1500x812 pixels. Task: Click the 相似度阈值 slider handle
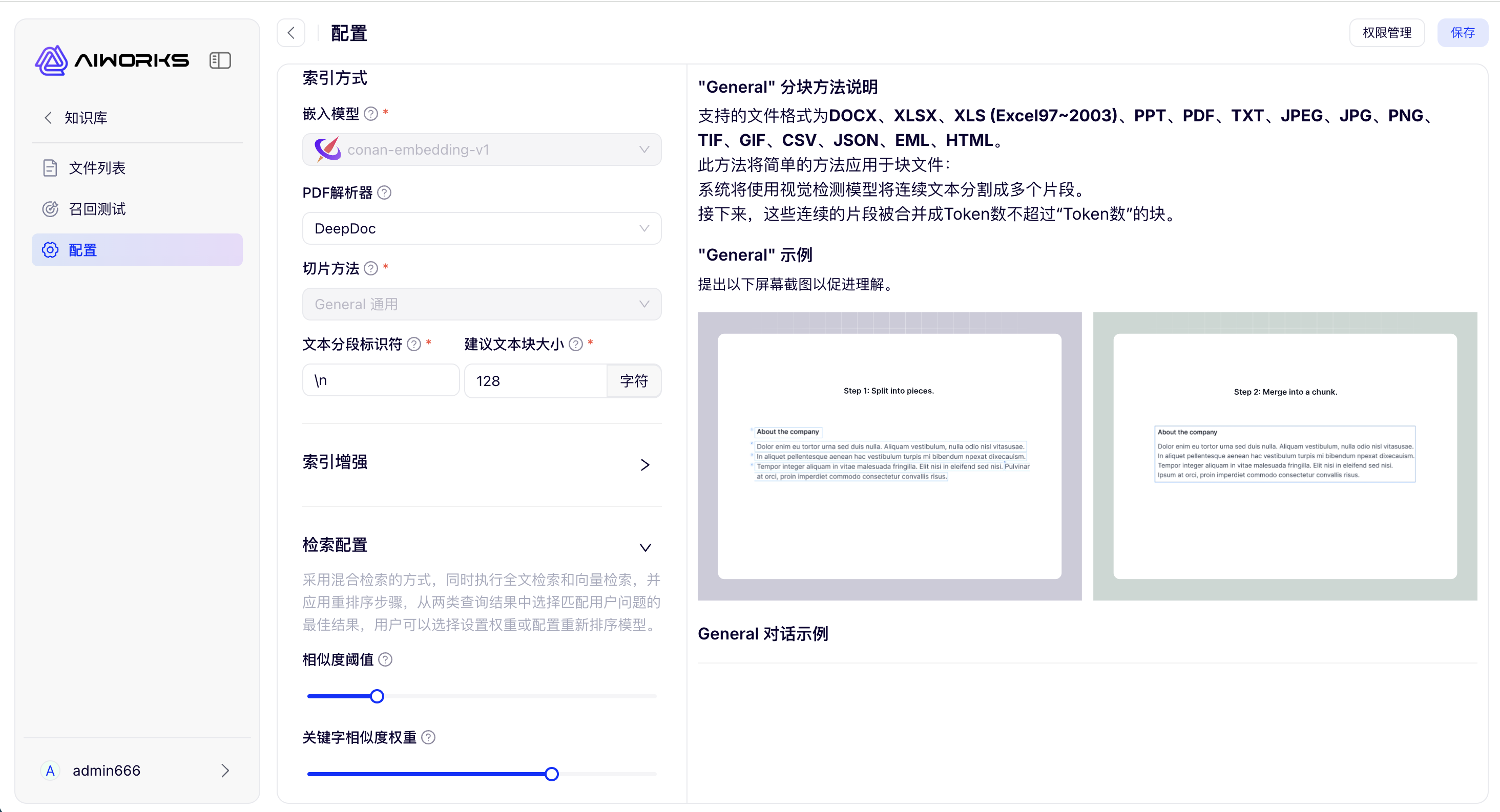pos(378,696)
